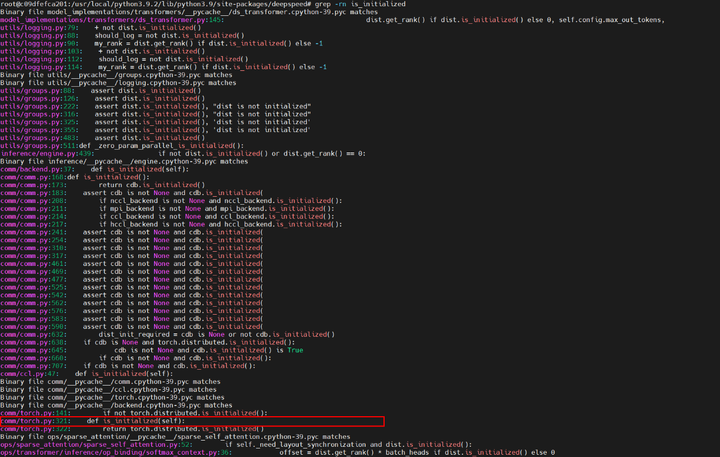Click the backend.cpython-39.pyc binary match line
The width and height of the screenshot is (720, 457).
click(x=116, y=405)
